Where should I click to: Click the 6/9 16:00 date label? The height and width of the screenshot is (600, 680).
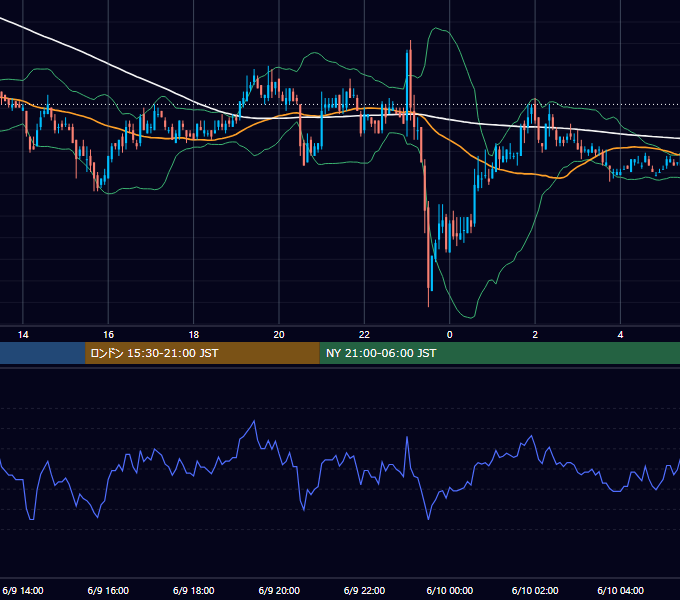[x=108, y=591]
